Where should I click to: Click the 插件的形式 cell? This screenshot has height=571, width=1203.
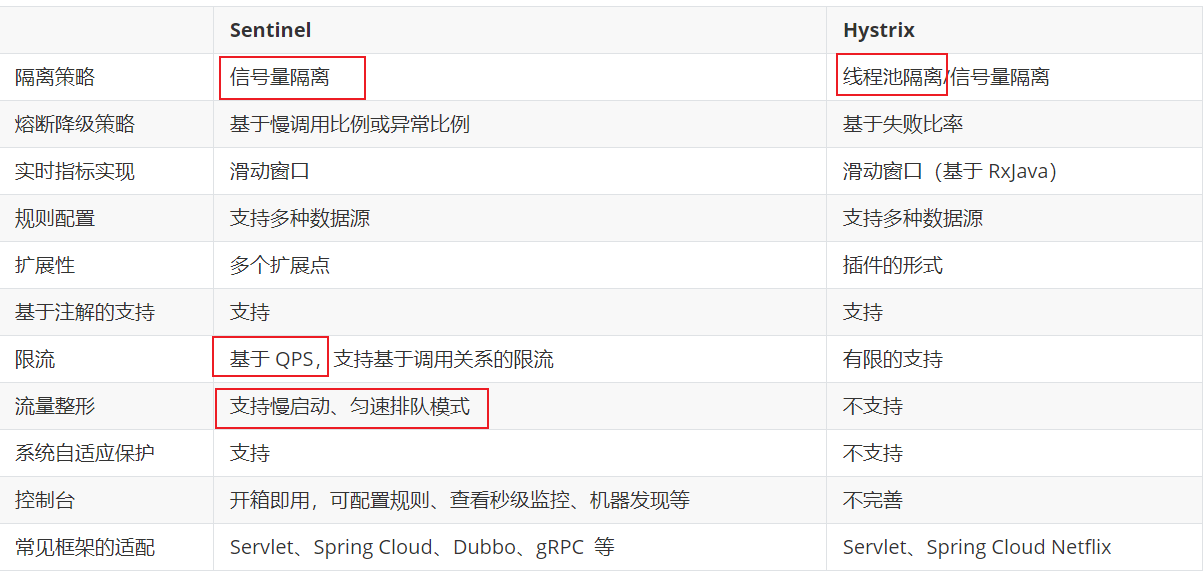[893, 265]
